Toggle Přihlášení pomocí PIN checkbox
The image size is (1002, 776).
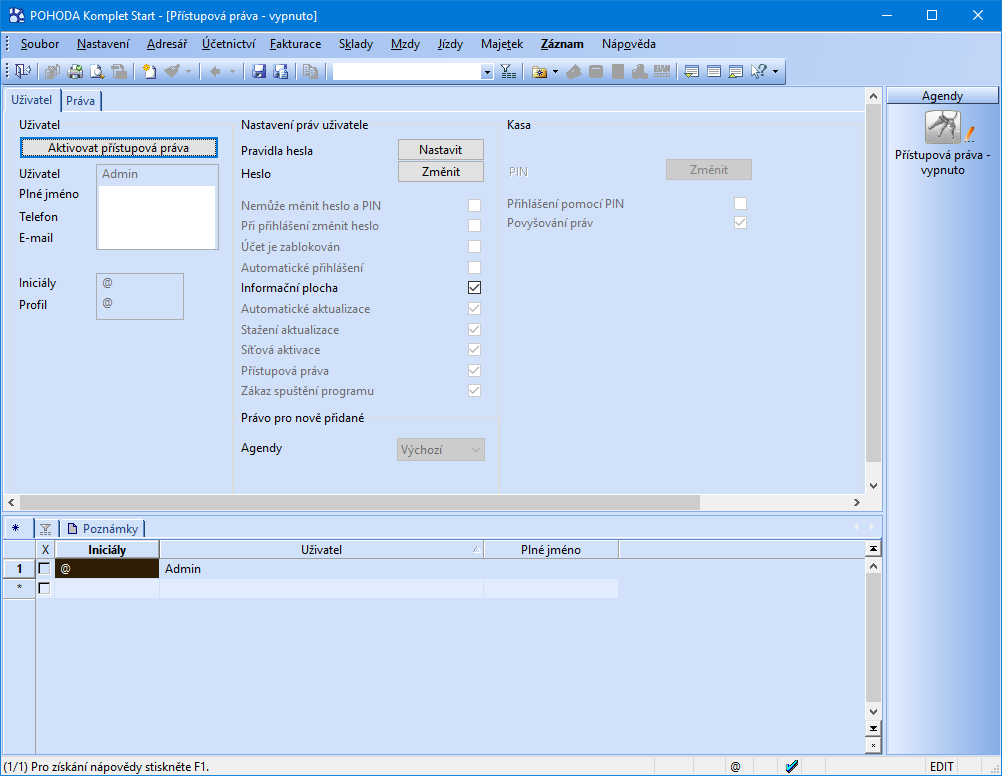(740, 203)
